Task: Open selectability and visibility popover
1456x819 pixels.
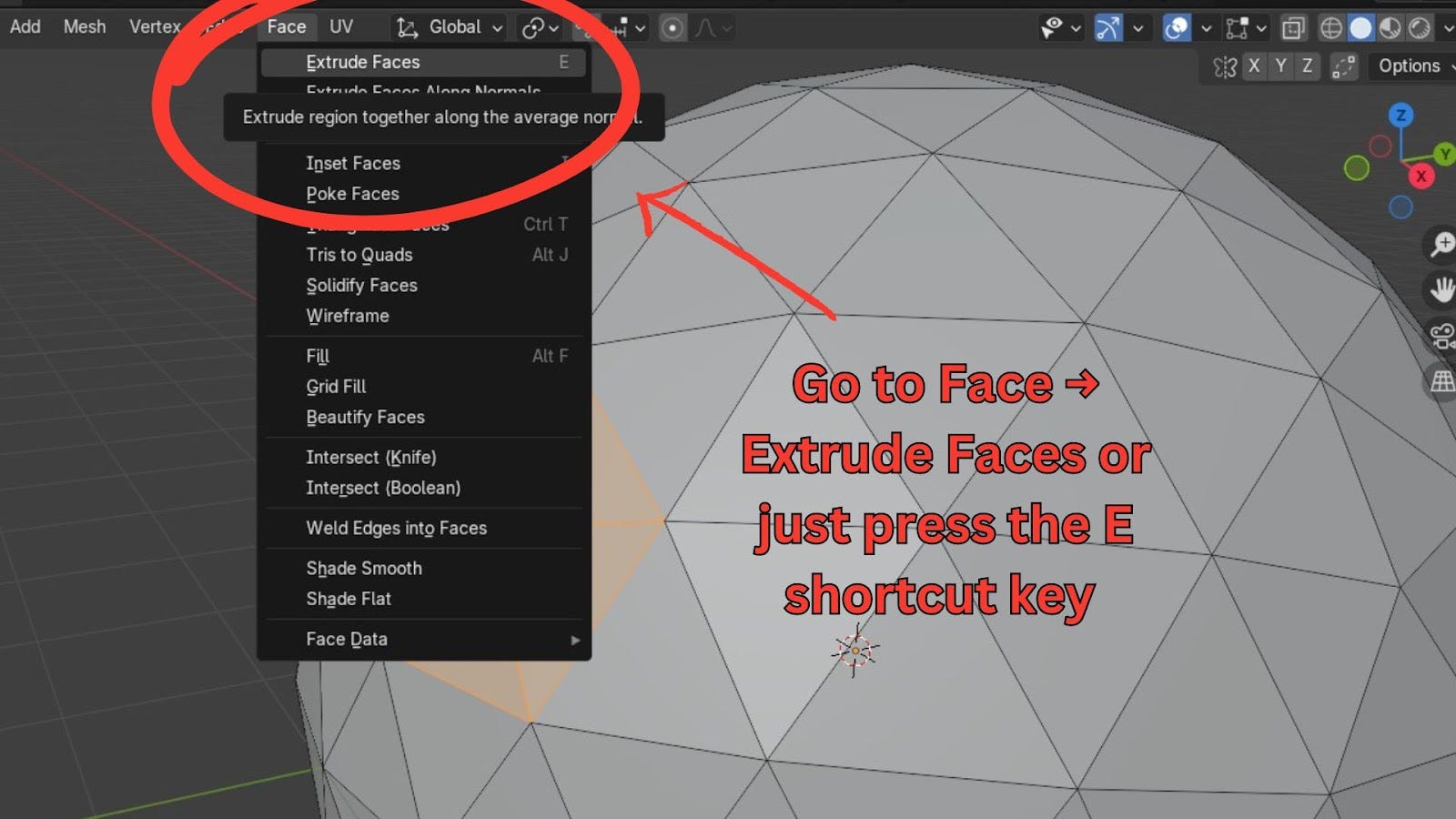Action: 1060,28
